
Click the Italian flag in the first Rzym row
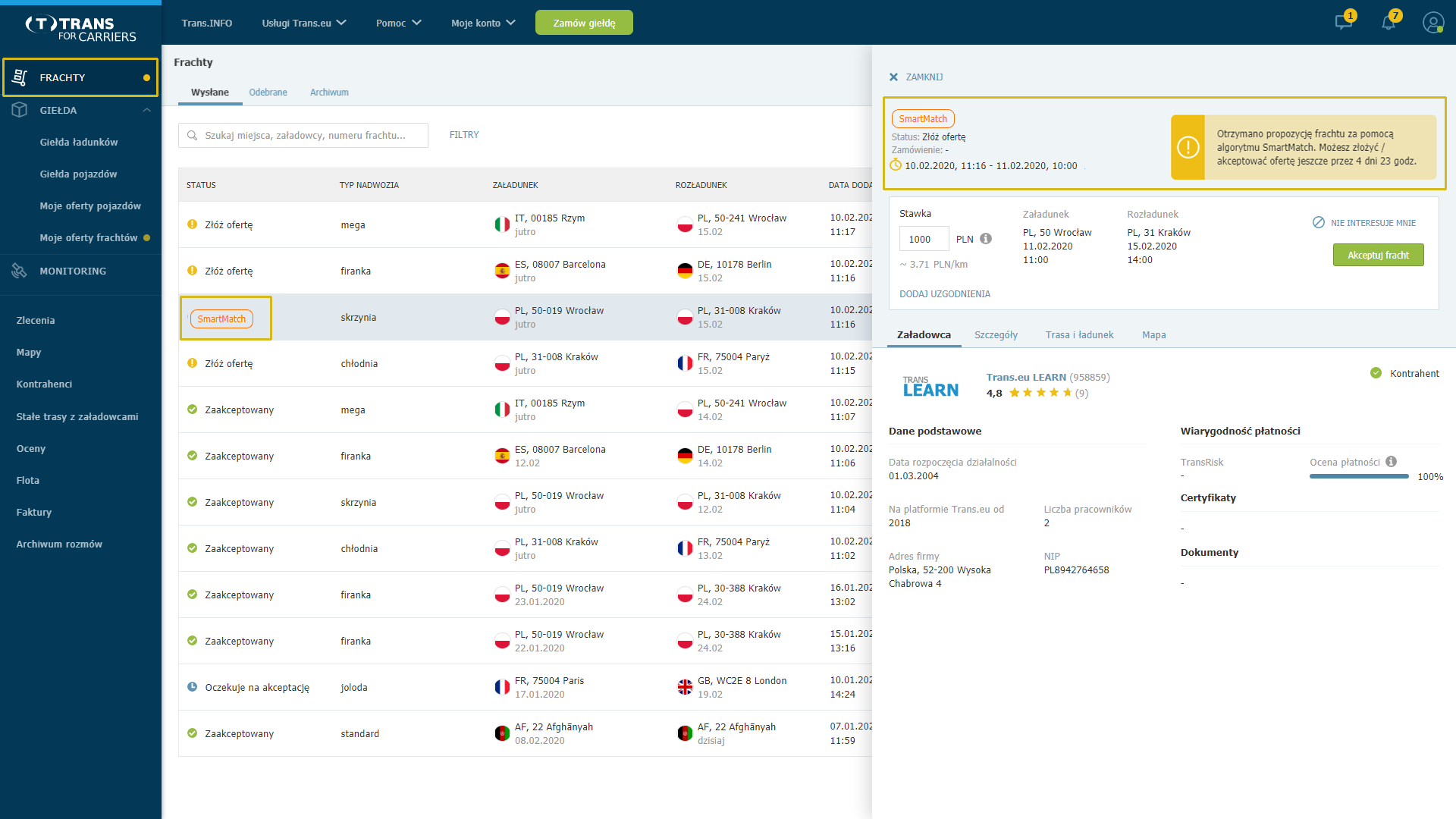502,224
